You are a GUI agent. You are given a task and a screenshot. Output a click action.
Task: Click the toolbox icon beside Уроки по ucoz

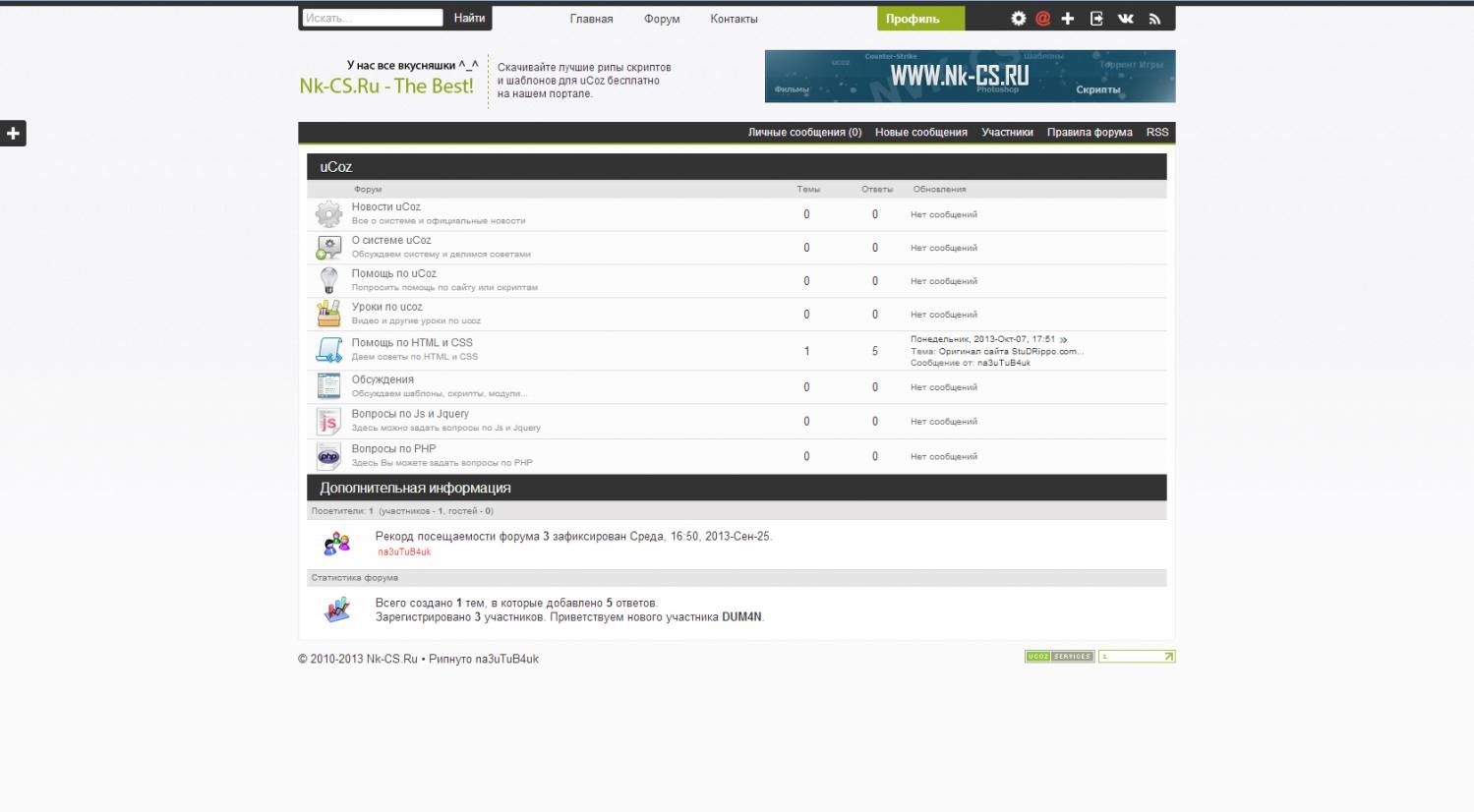pos(328,314)
